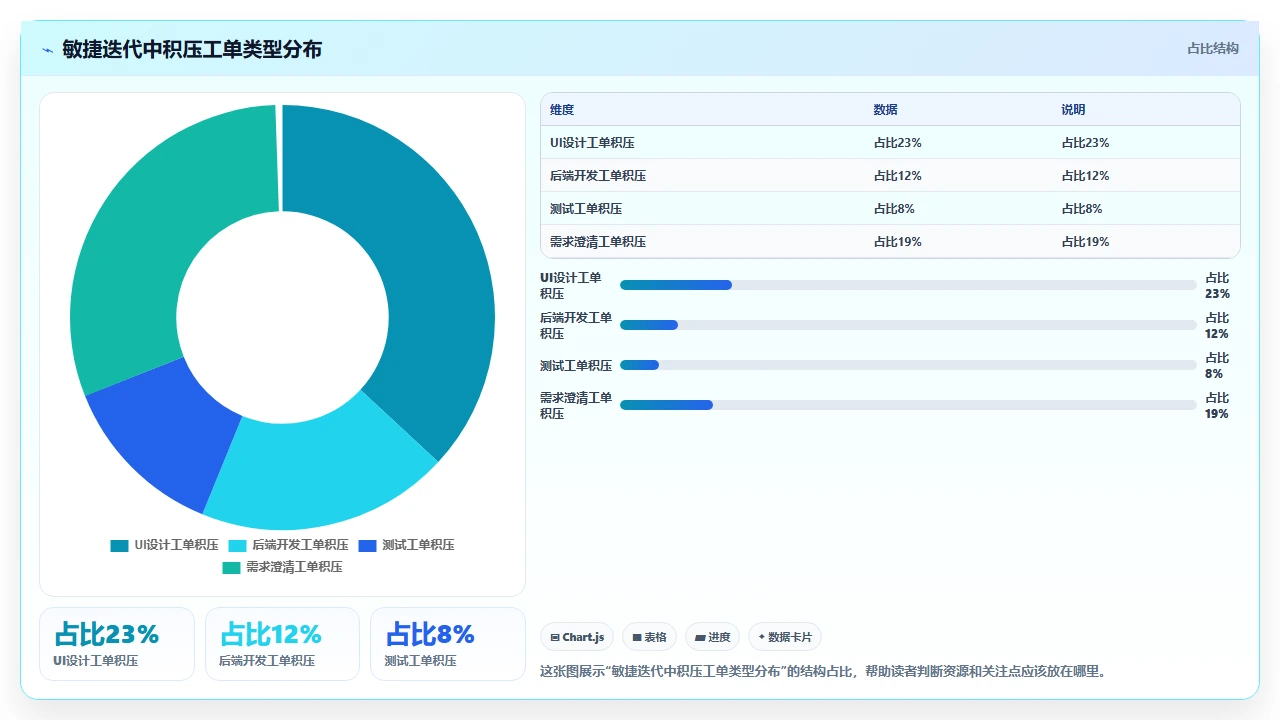Viewport: 1280px width, 720px height.
Task: Click the 数据 column header
Action: (x=886, y=110)
